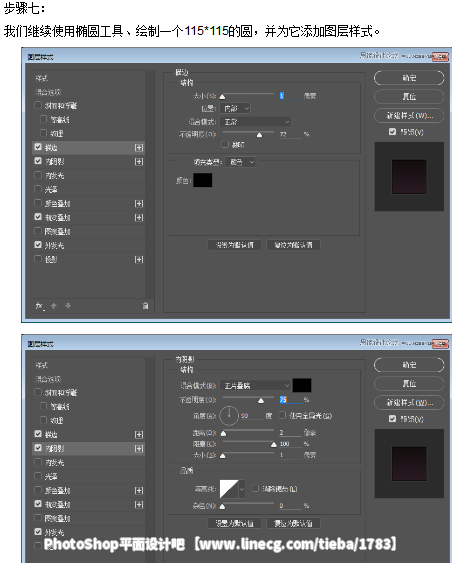
Task: Toggle 预览(V) preview checkbox in Stroke dialog
Action: pos(392,132)
